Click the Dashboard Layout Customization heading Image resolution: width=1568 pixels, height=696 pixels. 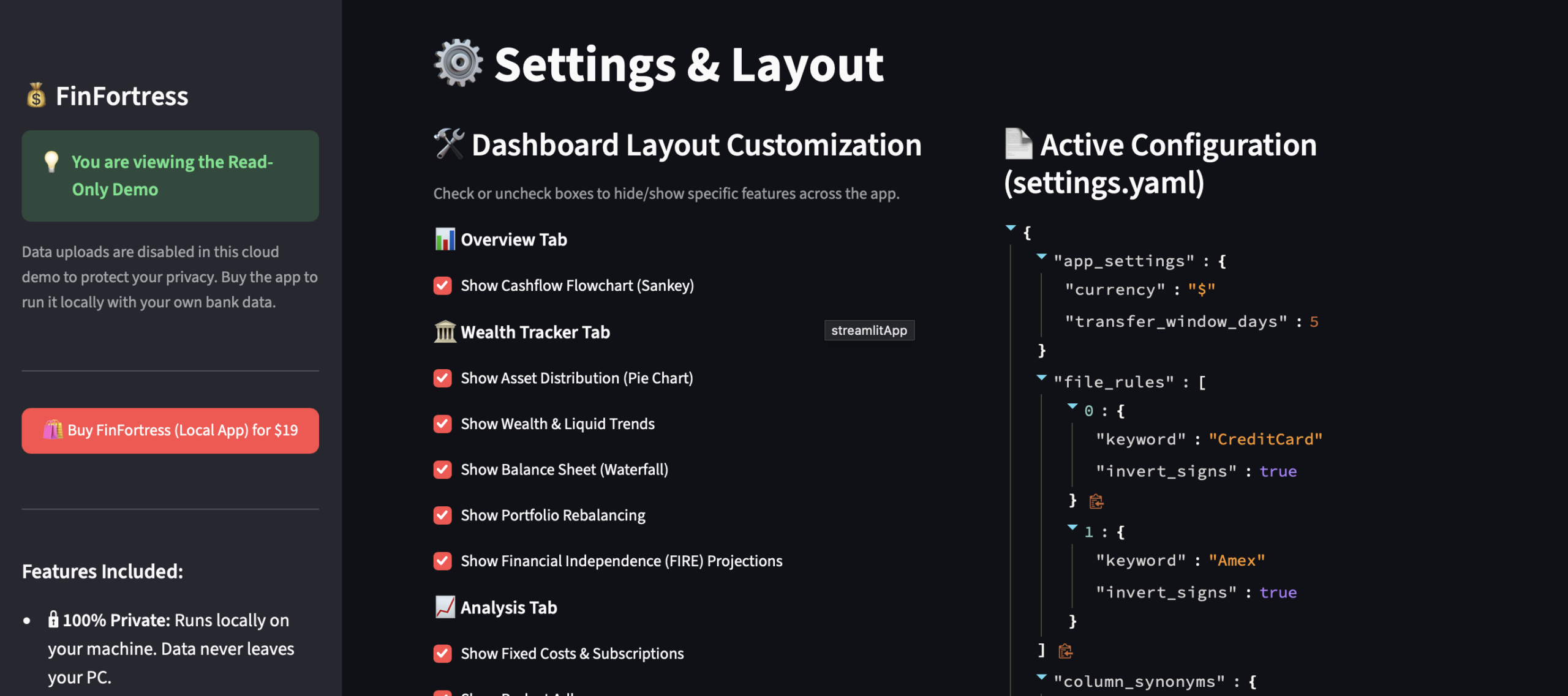(x=696, y=144)
